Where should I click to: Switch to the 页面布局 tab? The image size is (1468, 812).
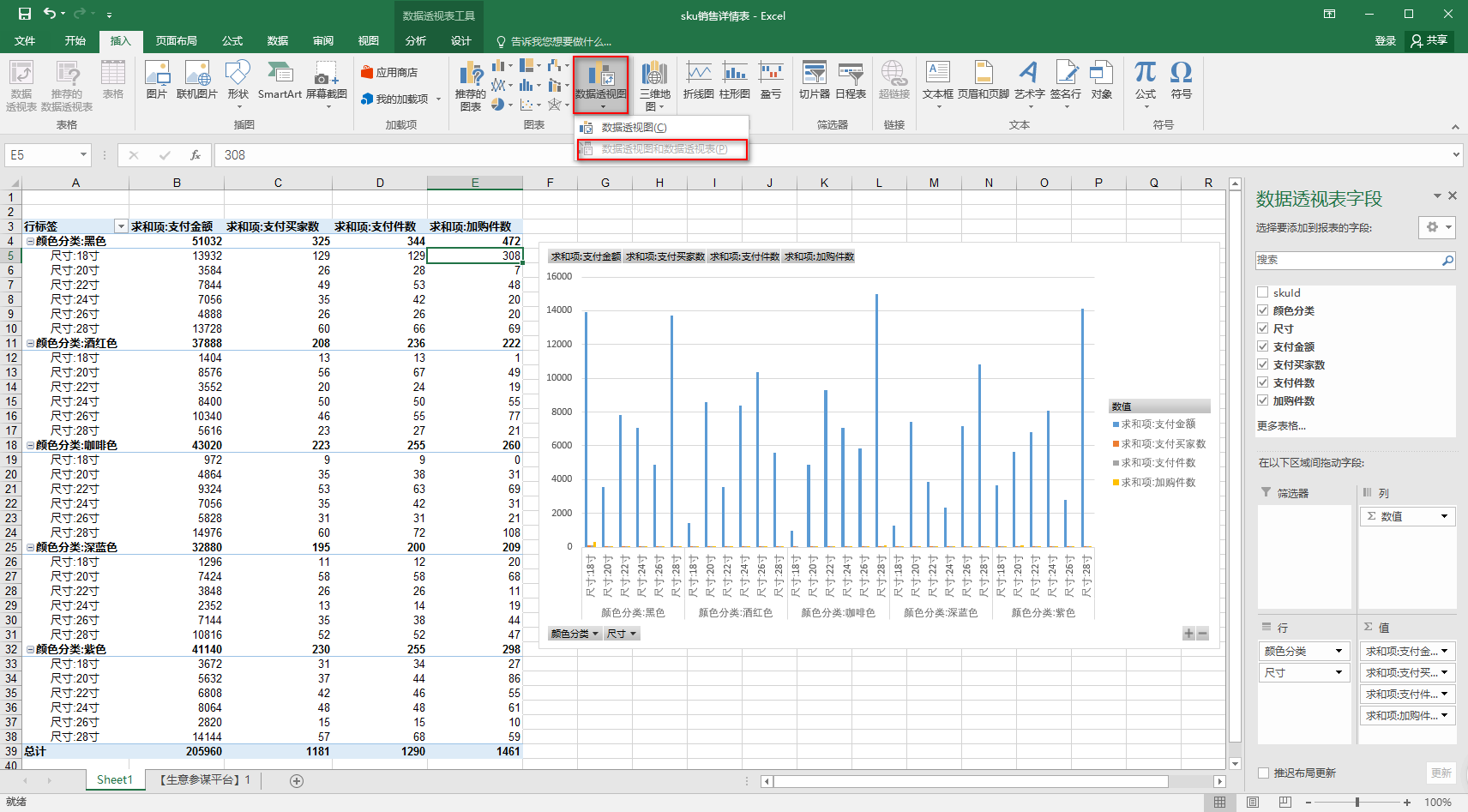[177, 41]
